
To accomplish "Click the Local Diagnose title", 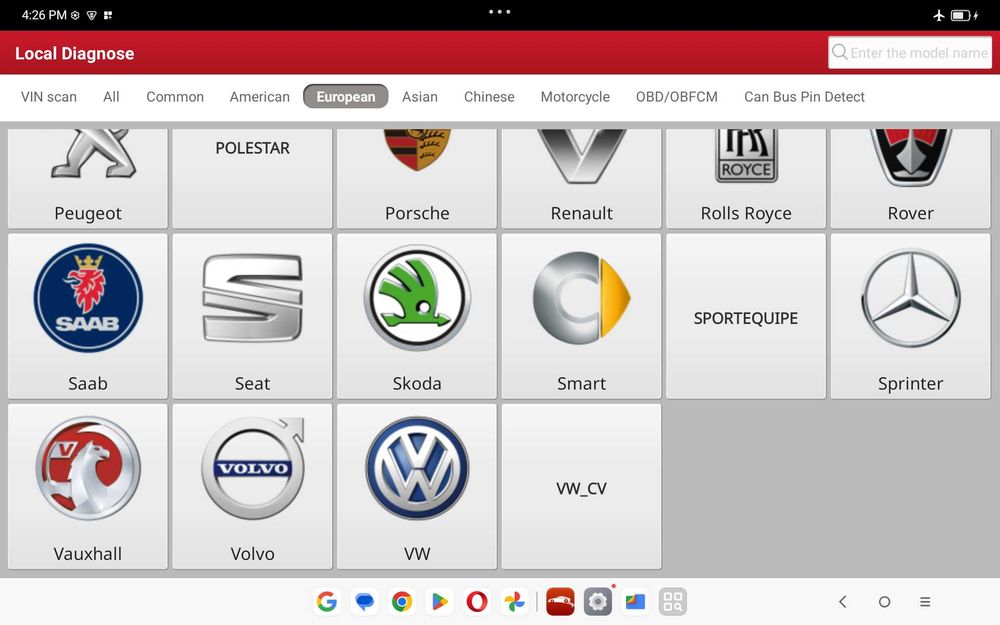I will tap(75, 54).
